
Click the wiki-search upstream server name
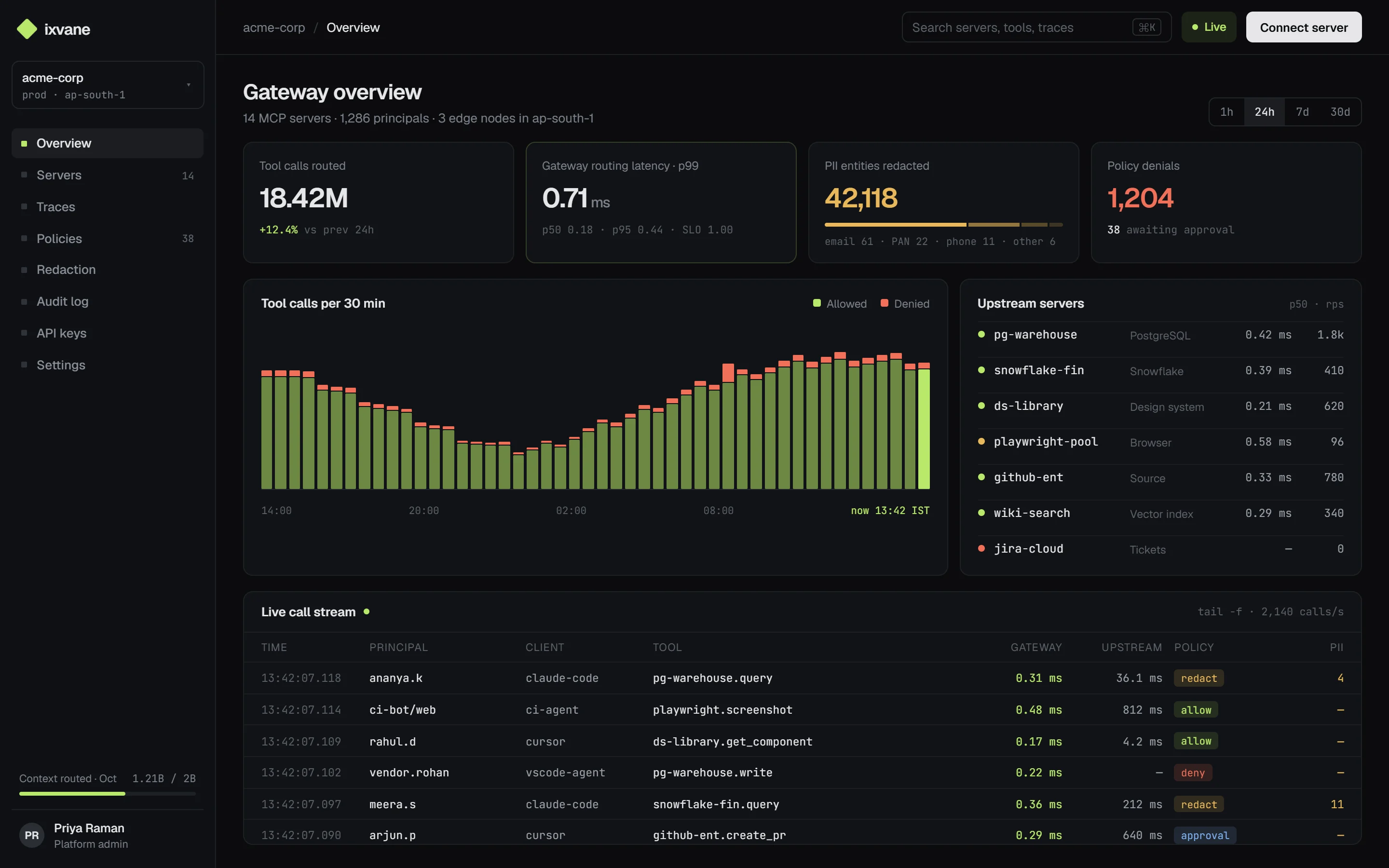coord(1032,513)
